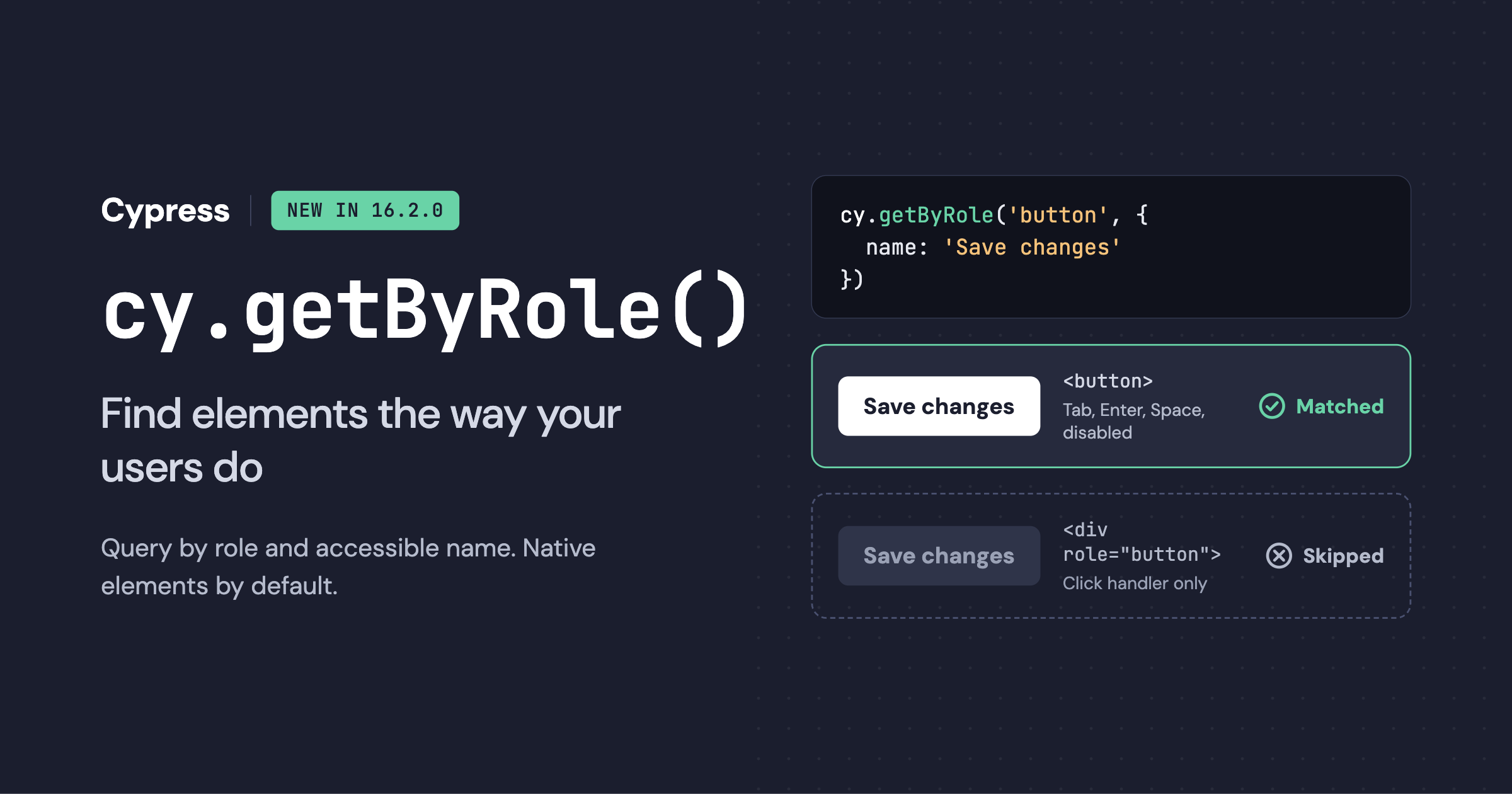Click the <button> tag label
This screenshot has height=794, width=1512.
pyautogui.click(x=1108, y=381)
